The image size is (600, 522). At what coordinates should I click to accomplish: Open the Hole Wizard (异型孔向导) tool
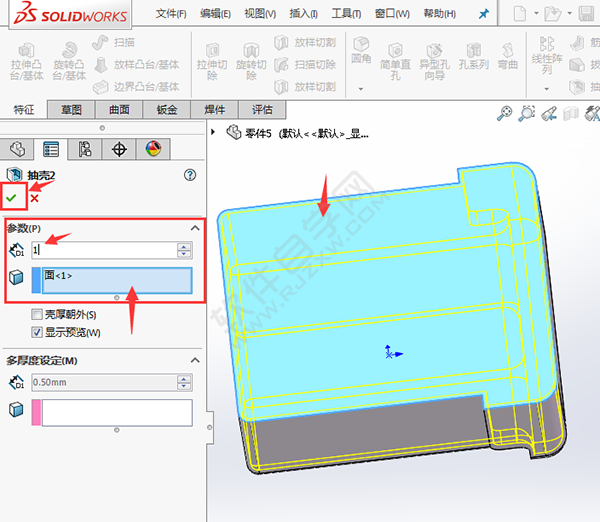tap(434, 61)
